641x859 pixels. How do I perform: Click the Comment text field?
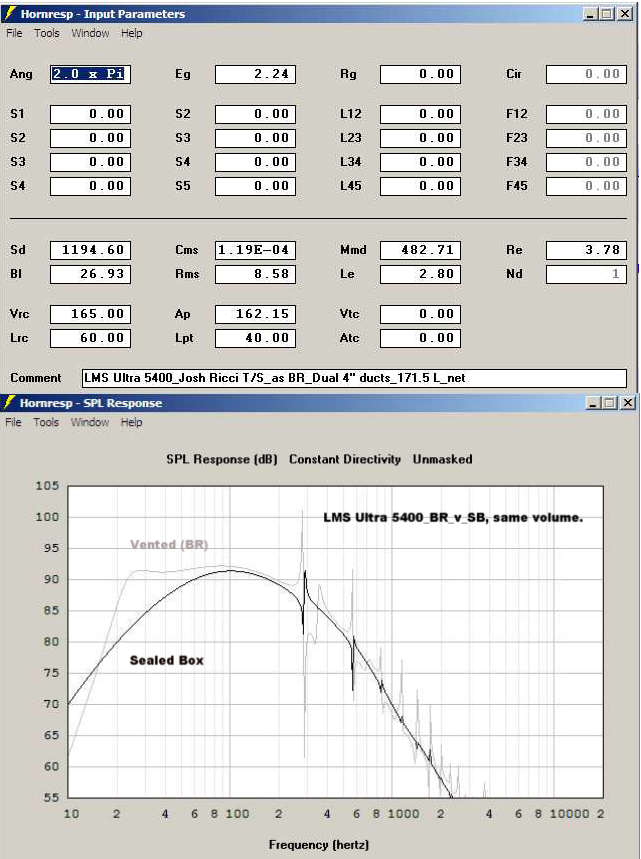(x=354, y=378)
